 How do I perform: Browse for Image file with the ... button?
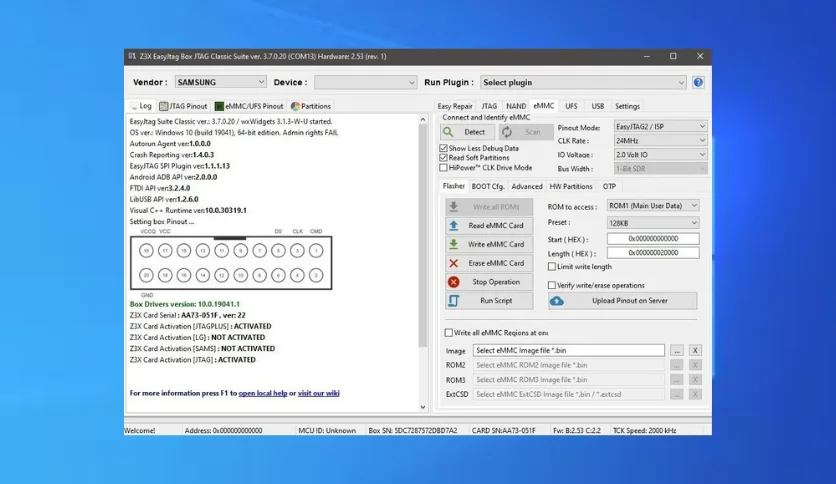(677, 350)
